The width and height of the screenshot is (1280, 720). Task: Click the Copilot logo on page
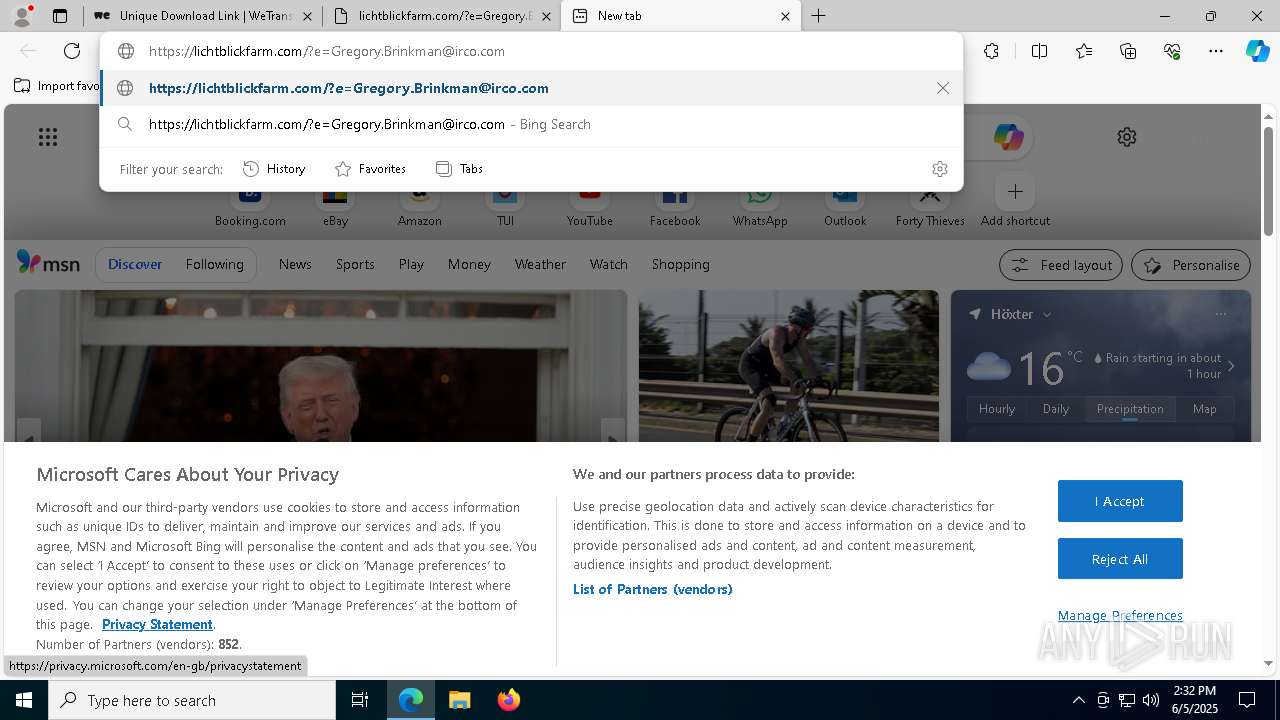(x=1008, y=137)
